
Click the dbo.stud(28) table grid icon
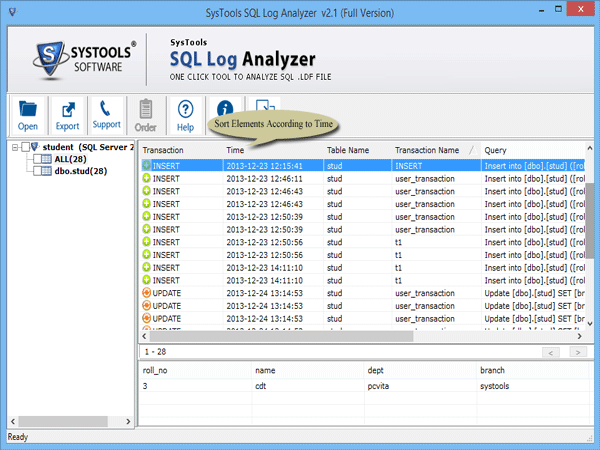[x=46, y=171]
